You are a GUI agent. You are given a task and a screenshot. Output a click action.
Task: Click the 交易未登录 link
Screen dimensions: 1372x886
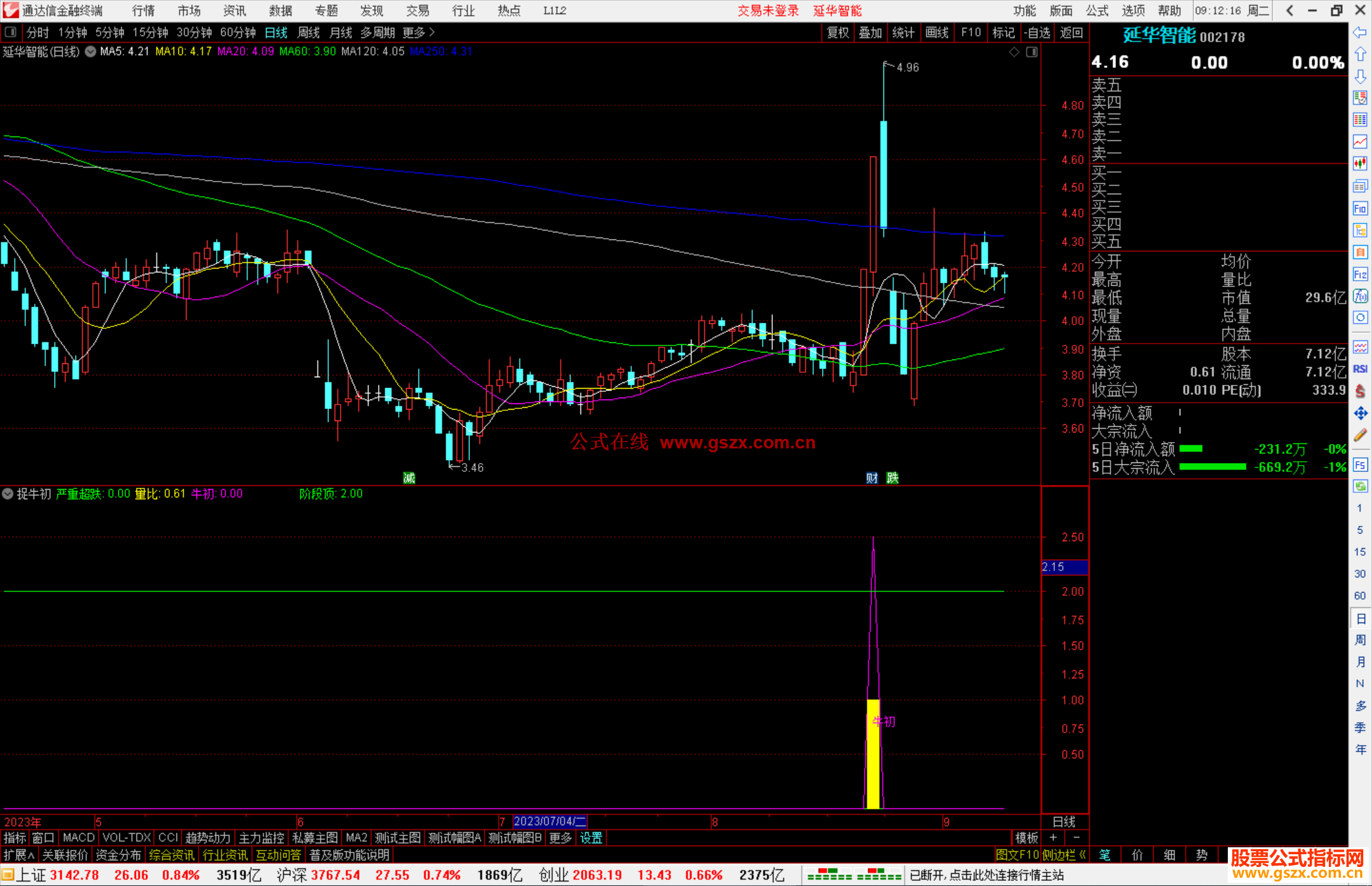point(767,10)
